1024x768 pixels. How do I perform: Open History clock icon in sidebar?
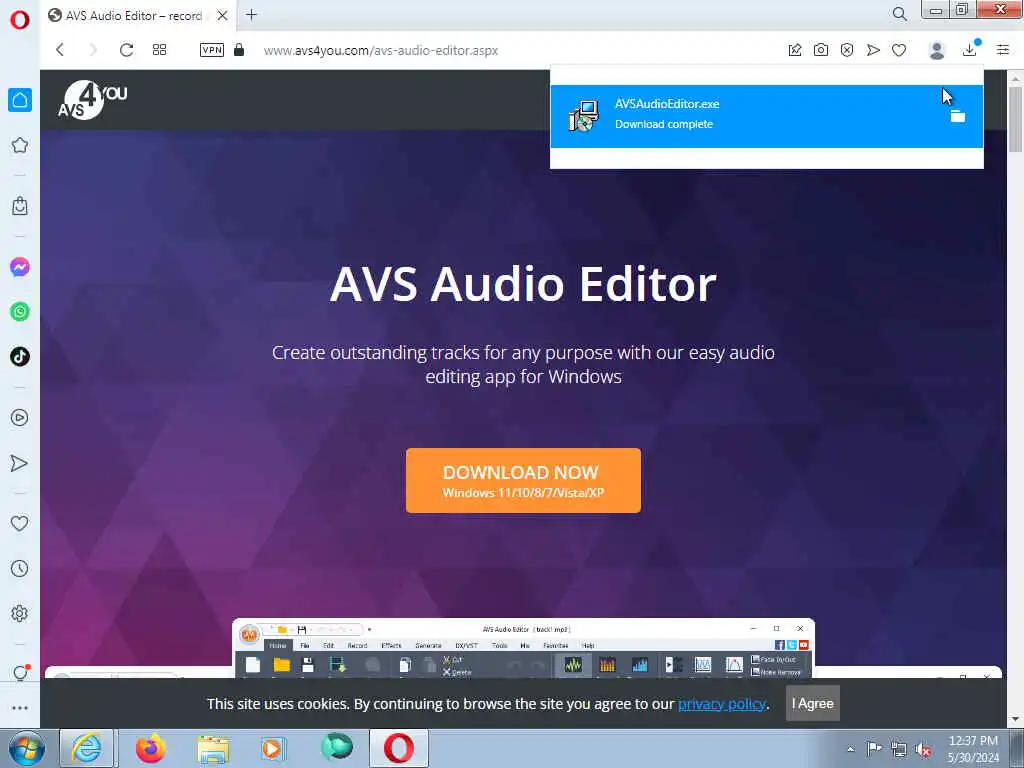[20, 568]
